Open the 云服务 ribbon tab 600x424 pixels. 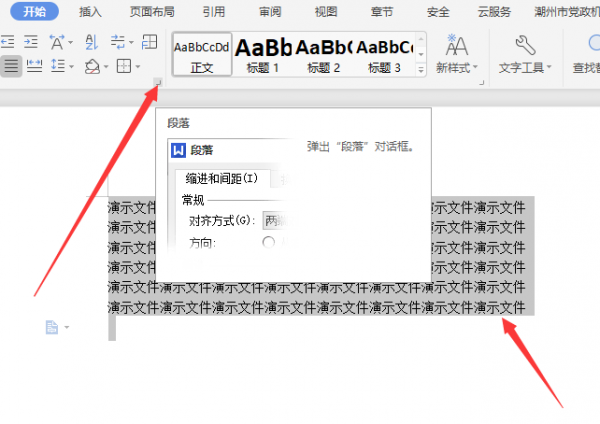click(494, 12)
